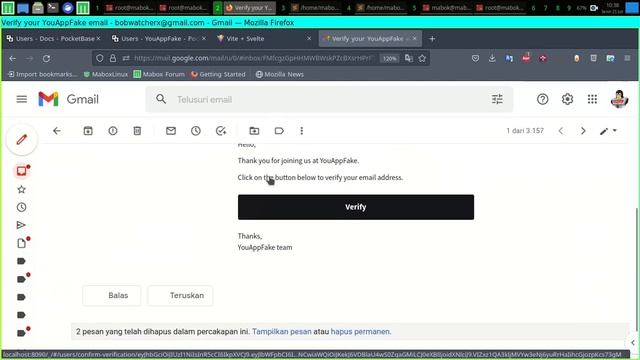Click Firefox back navigation arrow

click(12, 58)
